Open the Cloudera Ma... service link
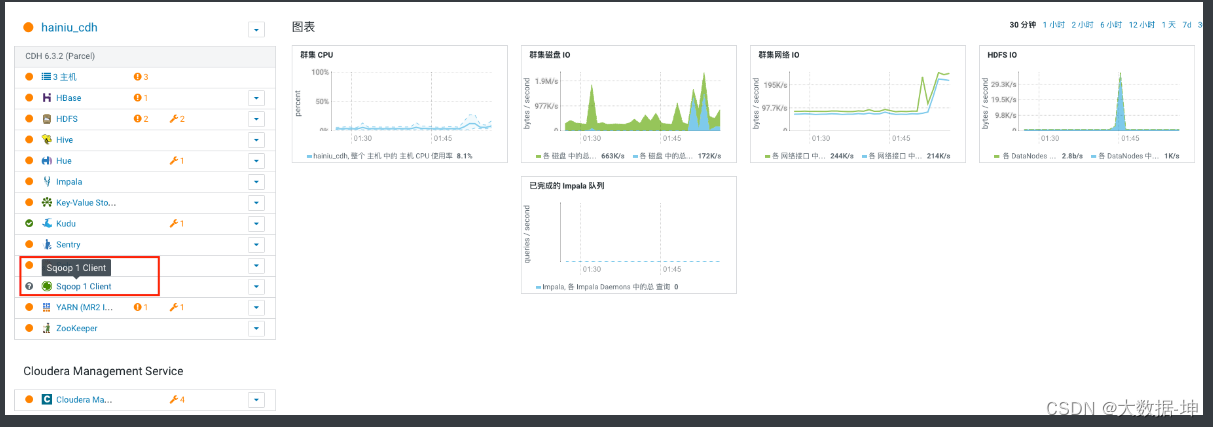This screenshot has width=1213, height=427. pos(84,399)
